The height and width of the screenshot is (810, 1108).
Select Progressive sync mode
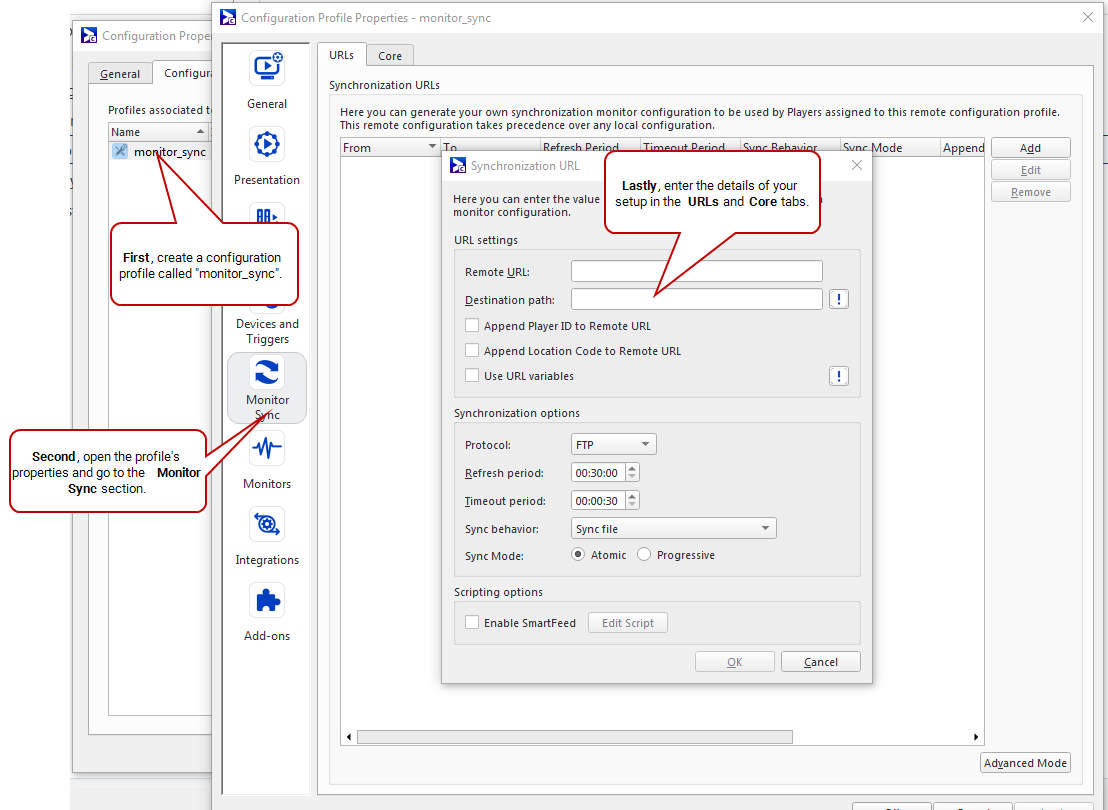click(x=644, y=555)
